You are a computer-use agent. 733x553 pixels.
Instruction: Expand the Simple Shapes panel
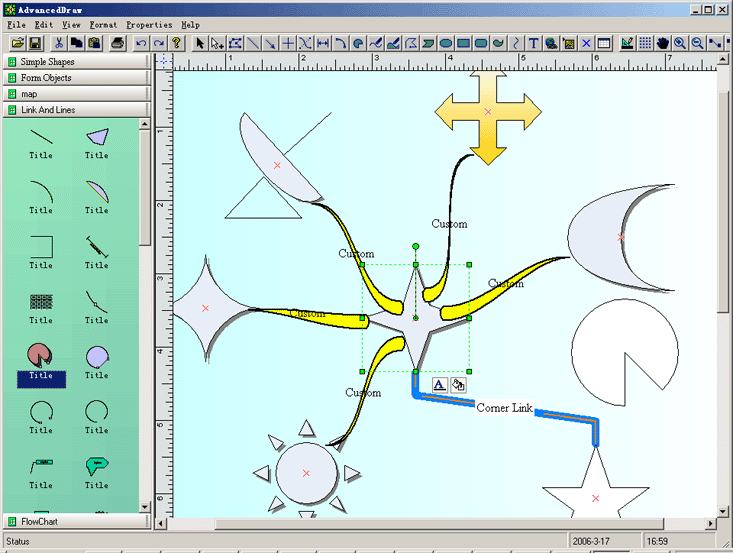[77, 62]
